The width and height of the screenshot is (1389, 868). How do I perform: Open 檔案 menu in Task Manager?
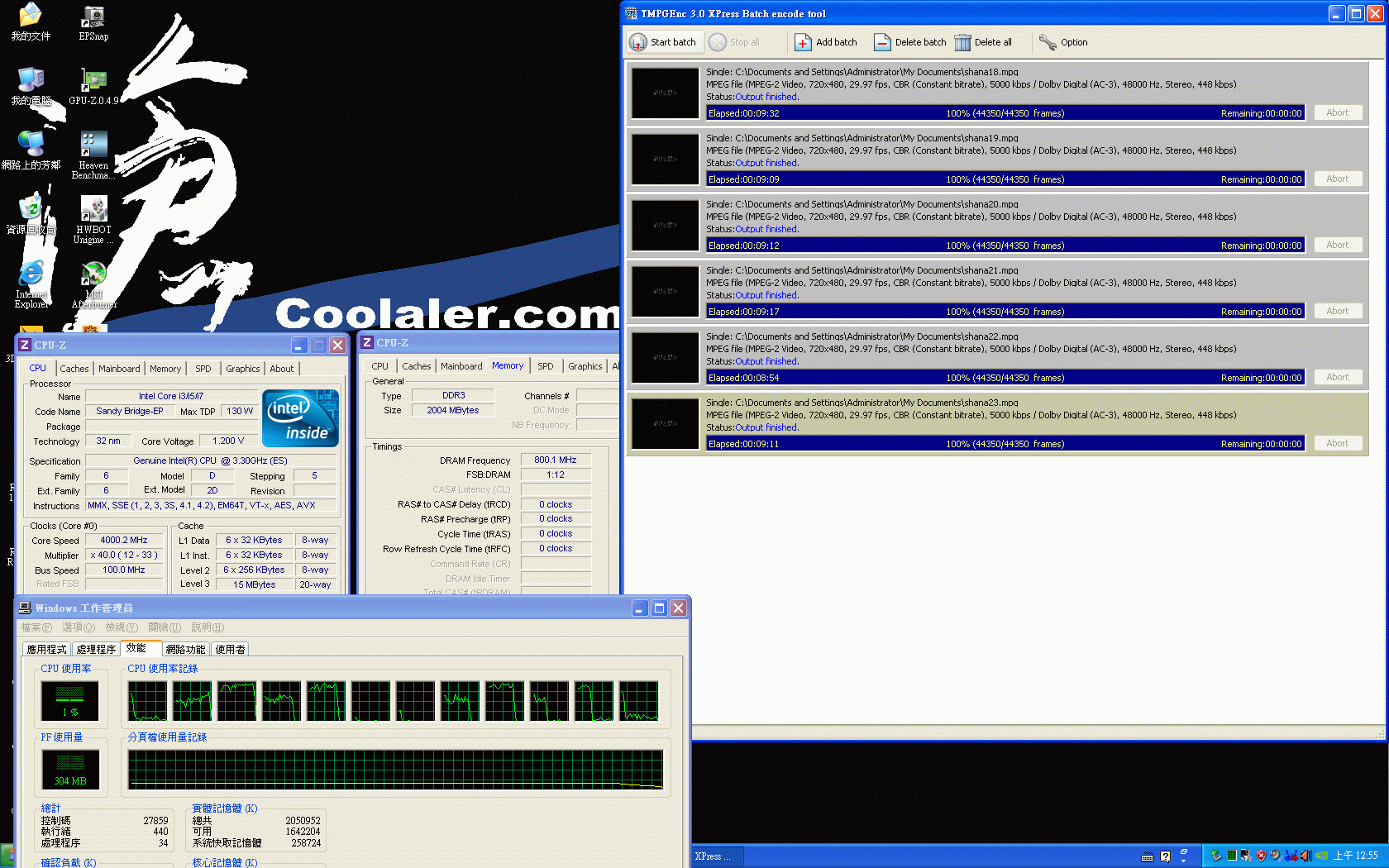[x=36, y=627]
